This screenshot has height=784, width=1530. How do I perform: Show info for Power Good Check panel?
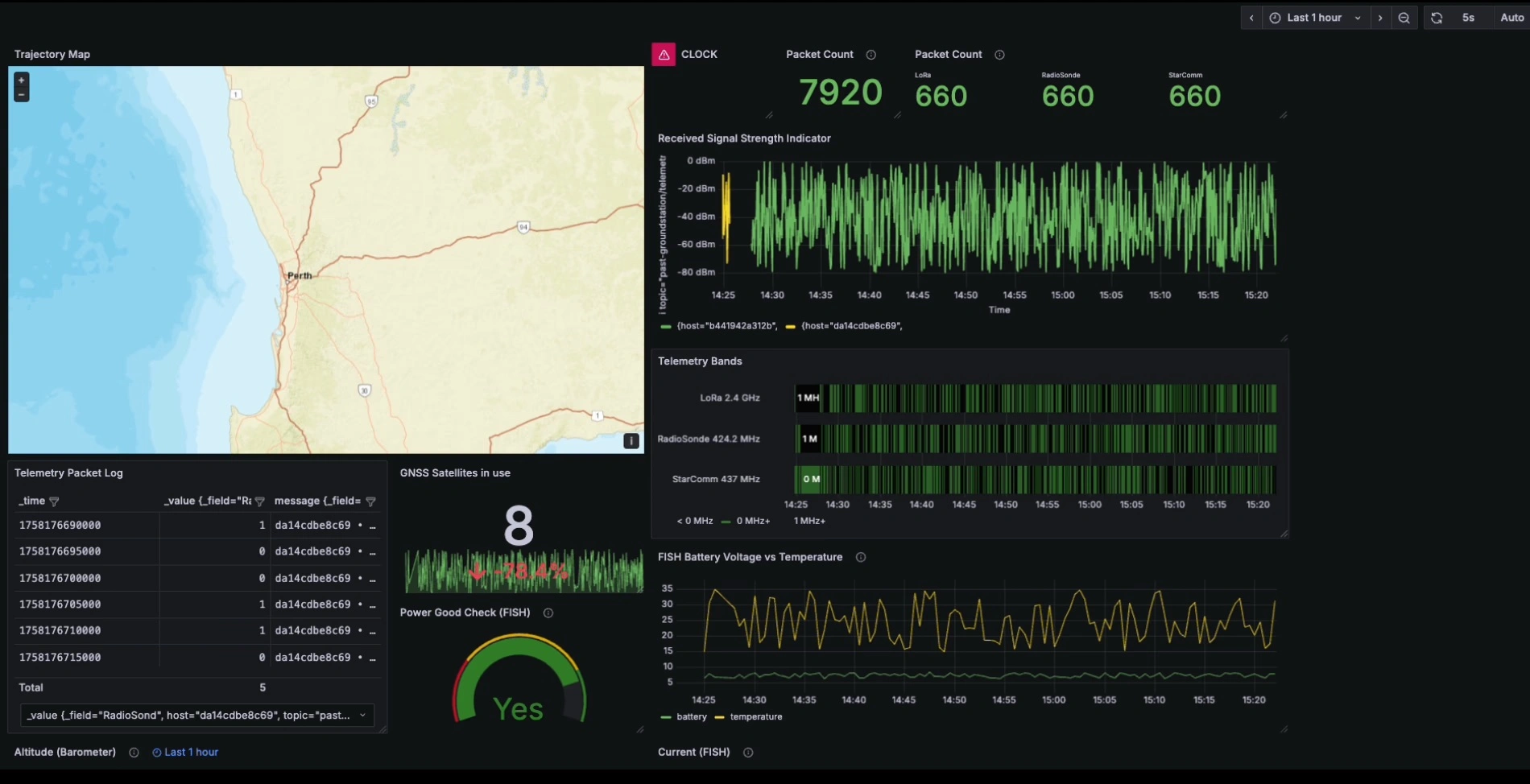[x=548, y=613]
